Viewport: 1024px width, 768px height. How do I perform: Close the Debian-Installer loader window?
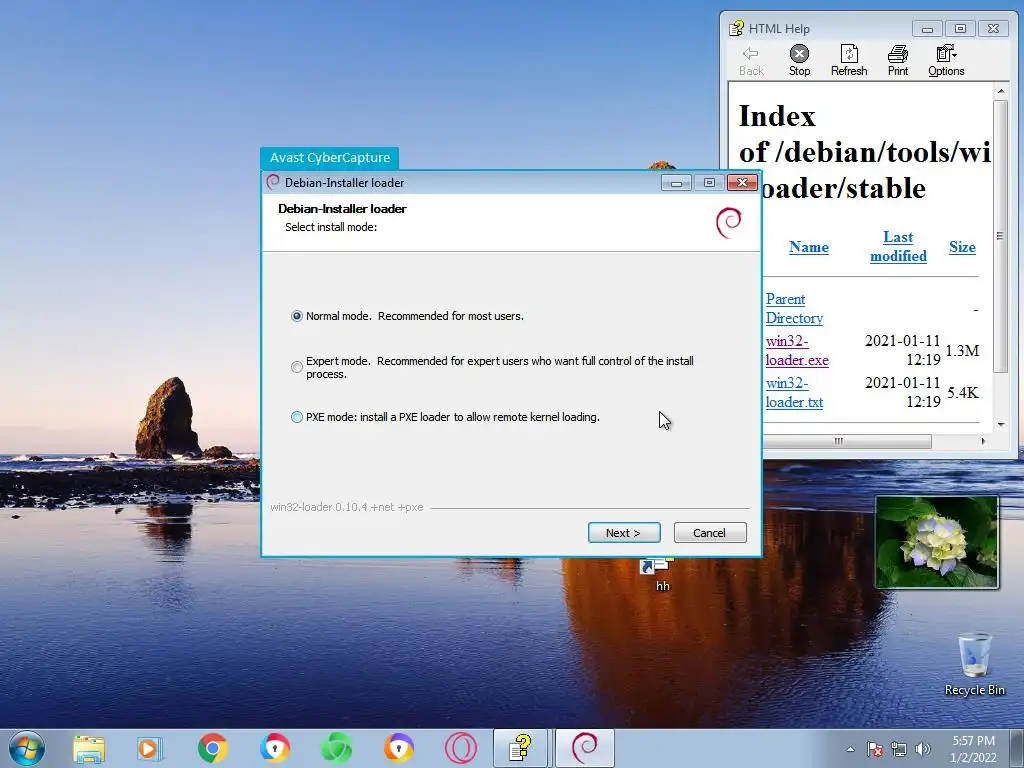(742, 182)
